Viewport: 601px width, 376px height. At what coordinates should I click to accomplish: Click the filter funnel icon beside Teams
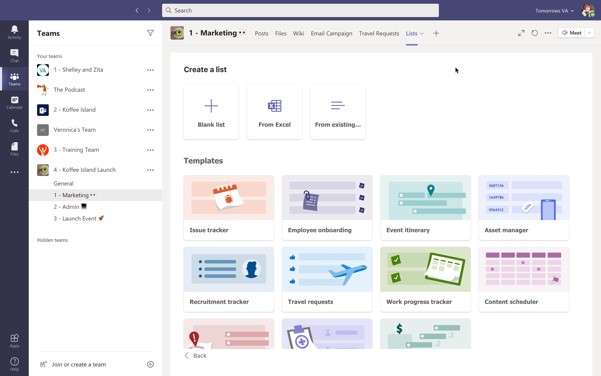coord(150,33)
